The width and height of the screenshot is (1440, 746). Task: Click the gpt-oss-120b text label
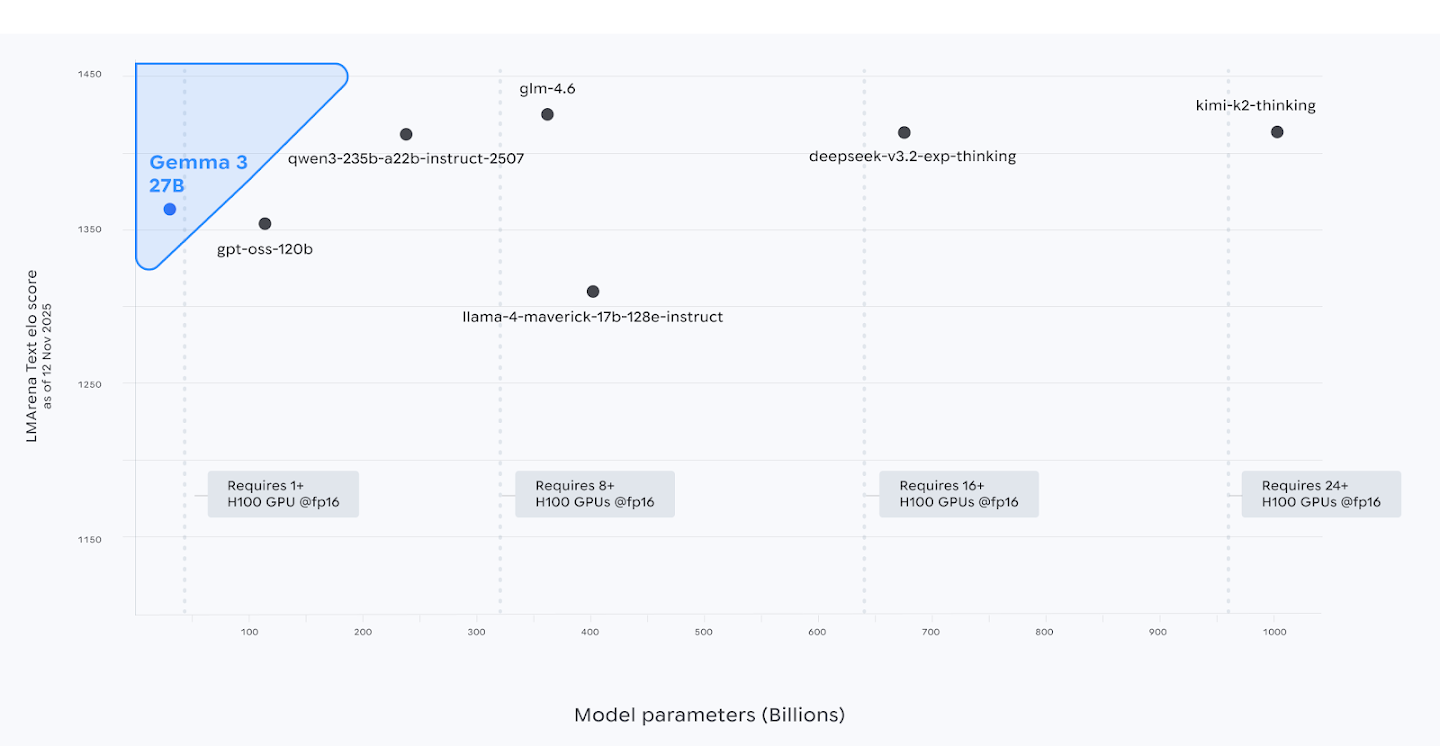[x=265, y=249]
